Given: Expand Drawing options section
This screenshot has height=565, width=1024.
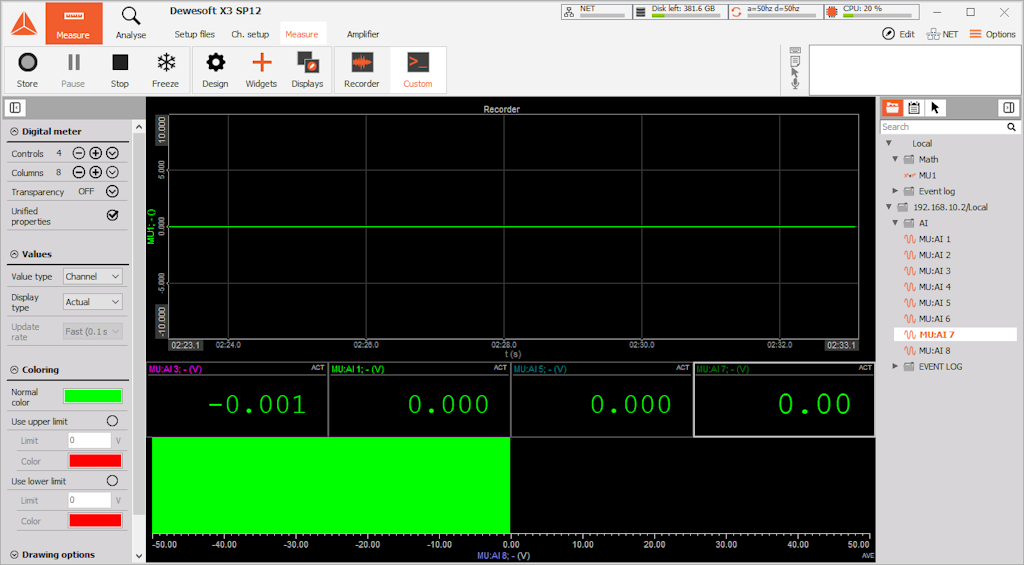Looking at the screenshot, I should 14,555.
